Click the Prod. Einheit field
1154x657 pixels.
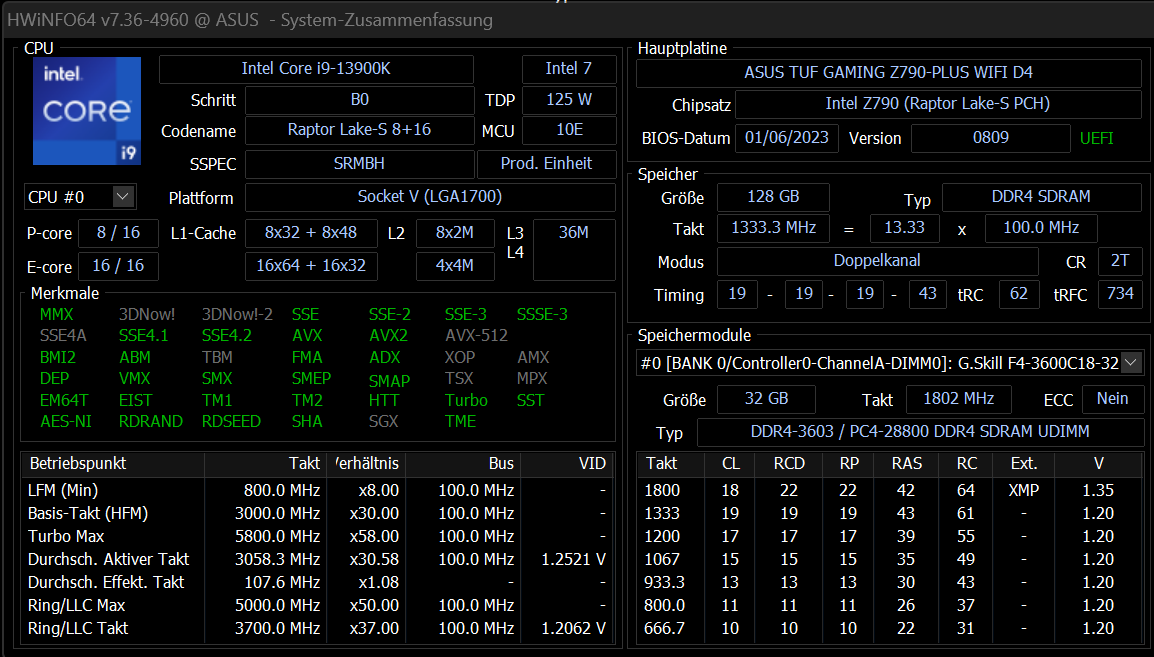(547, 164)
